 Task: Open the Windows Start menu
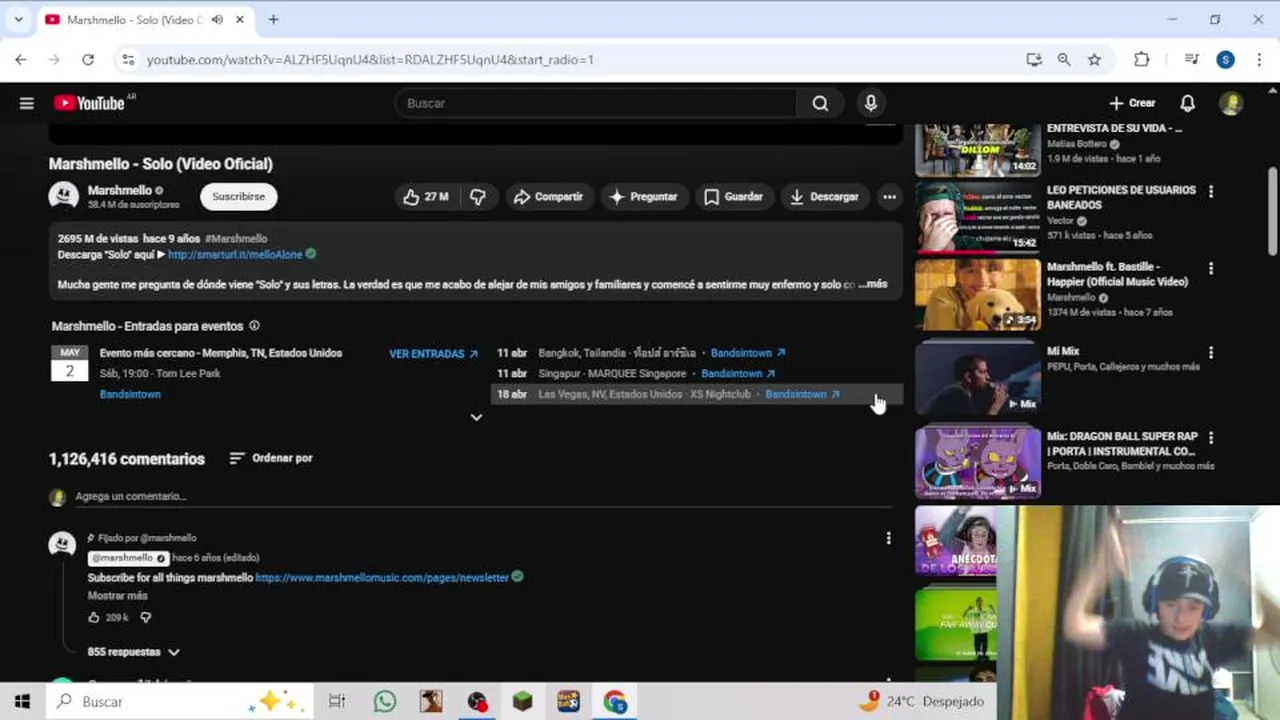tap(22, 702)
